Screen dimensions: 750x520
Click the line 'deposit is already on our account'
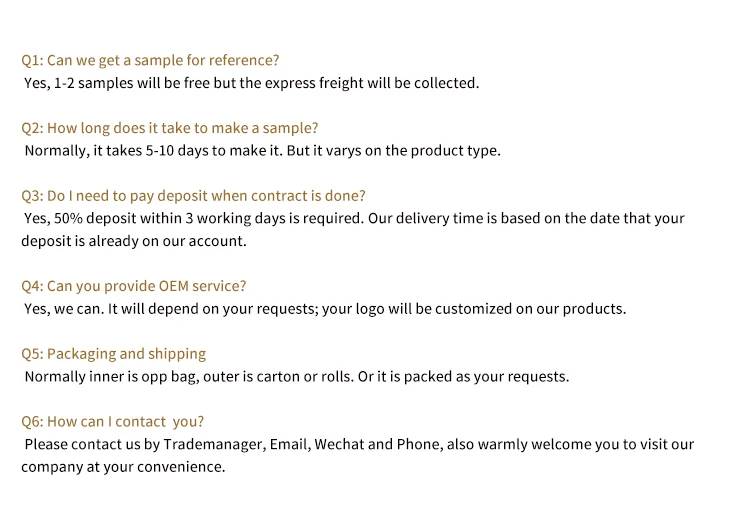[x=133, y=241]
